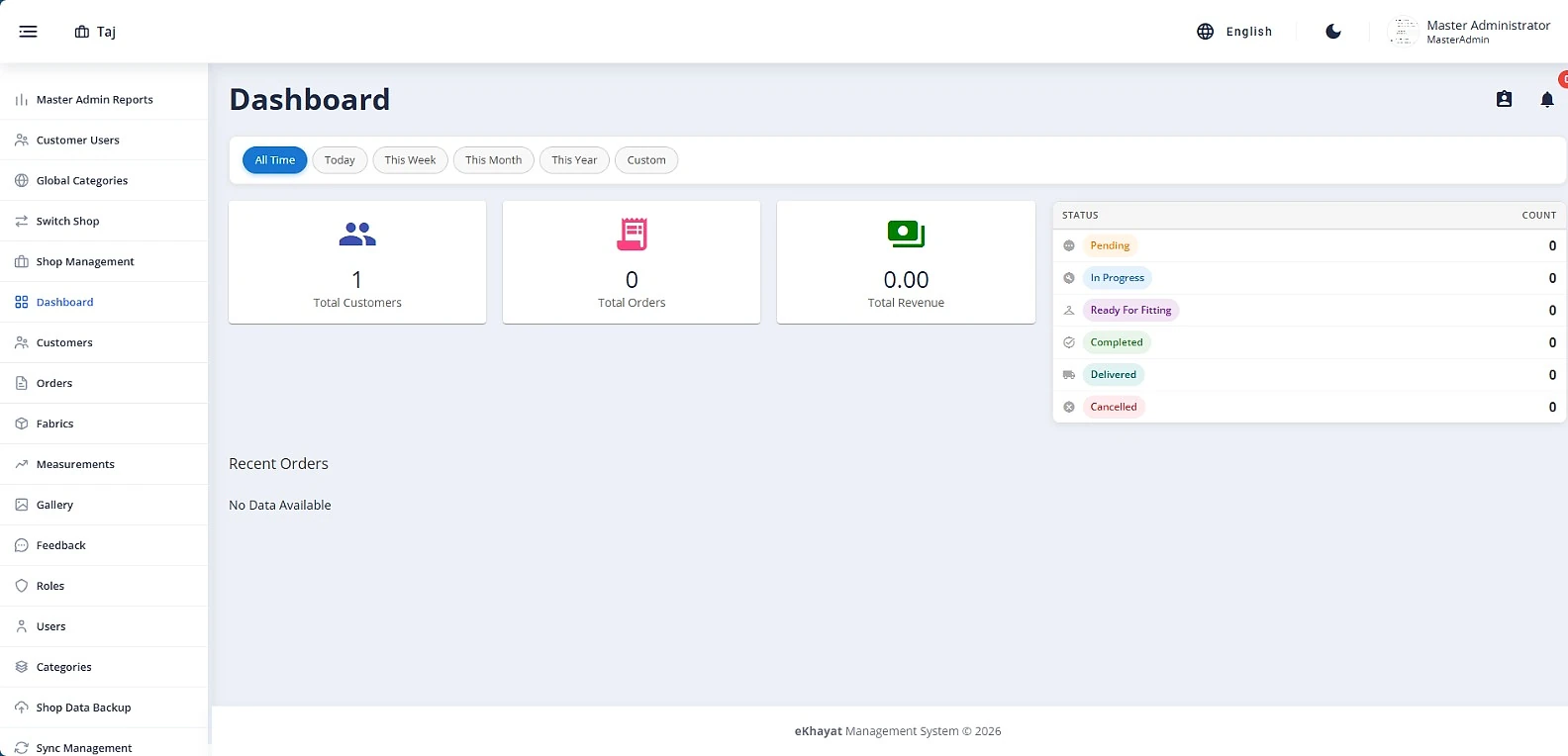Click the Delivered status badge
This screenshot has width=1568, height=756.
[1114, 375]
